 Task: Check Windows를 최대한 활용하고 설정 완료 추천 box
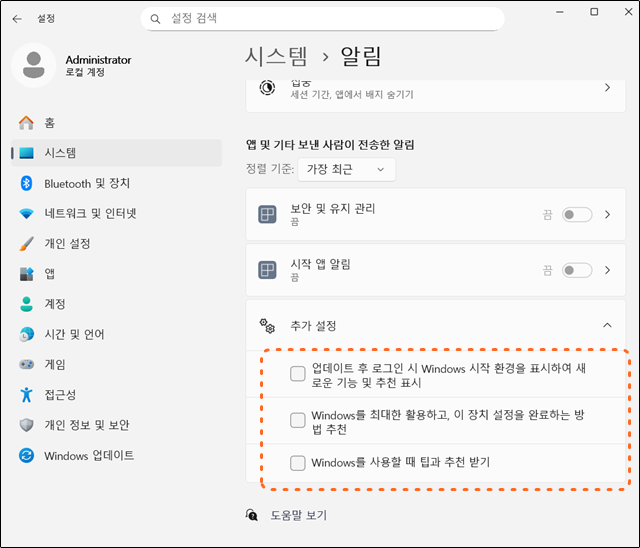(x=298, y=420)
